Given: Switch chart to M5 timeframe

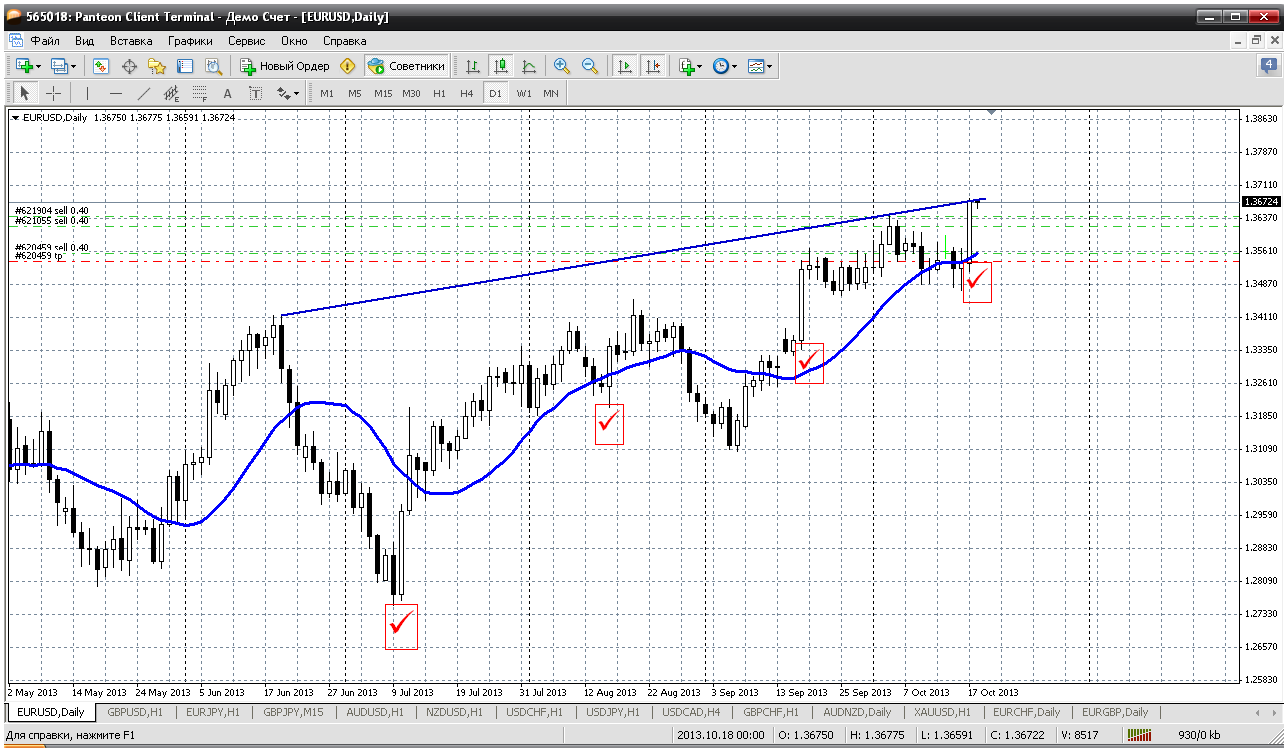Looking at the screenshot, I should (x=355, y=93).
